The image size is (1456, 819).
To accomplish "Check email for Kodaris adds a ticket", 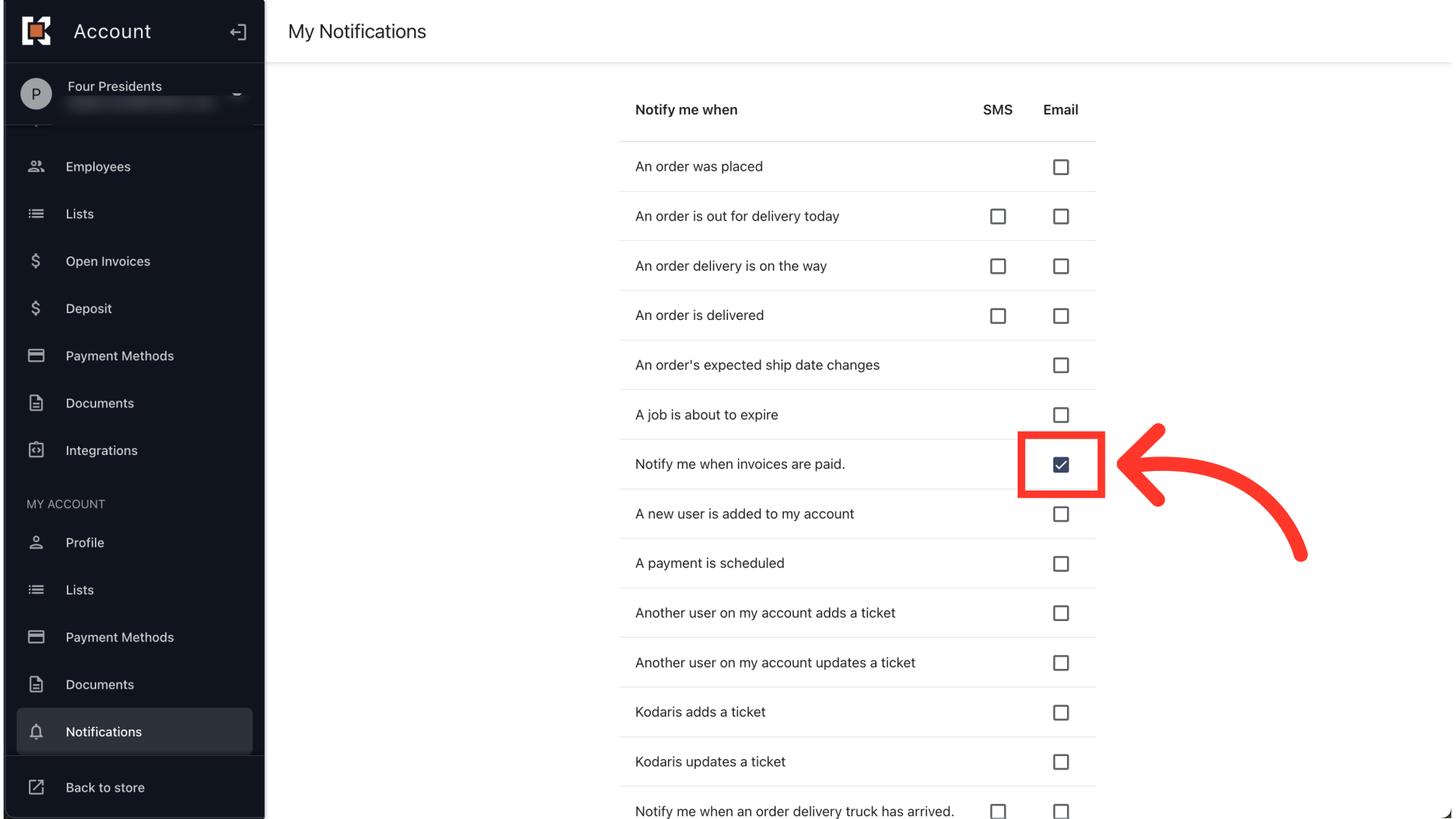I will [1060, 713].
